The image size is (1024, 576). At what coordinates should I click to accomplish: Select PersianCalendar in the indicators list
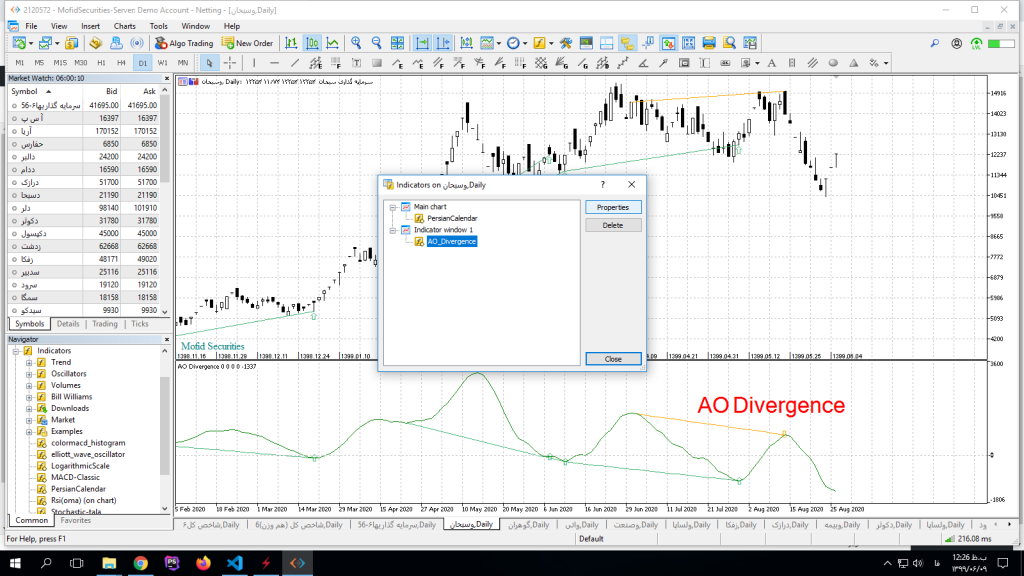452,217
